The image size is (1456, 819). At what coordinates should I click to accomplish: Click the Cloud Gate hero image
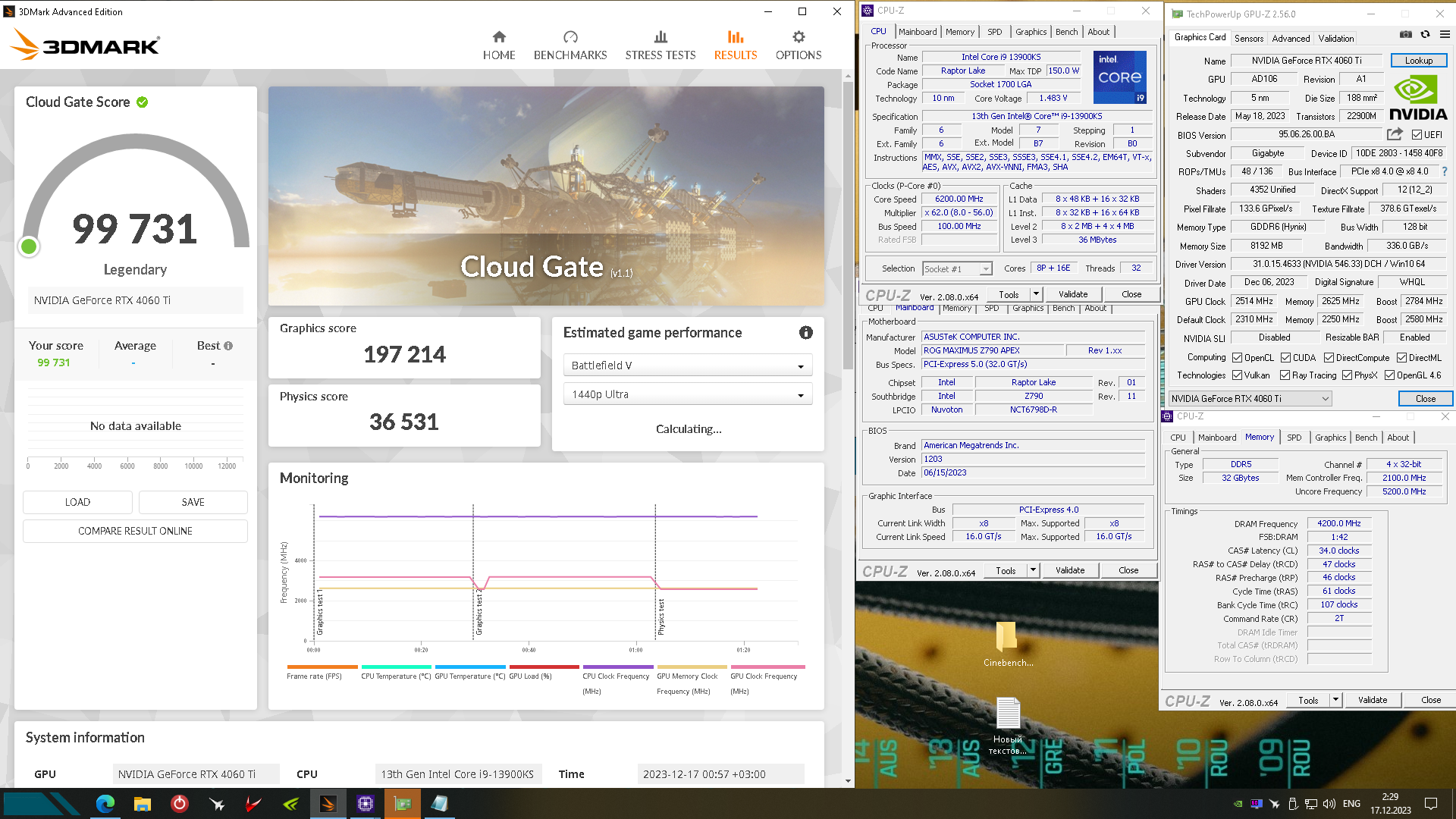546,196
